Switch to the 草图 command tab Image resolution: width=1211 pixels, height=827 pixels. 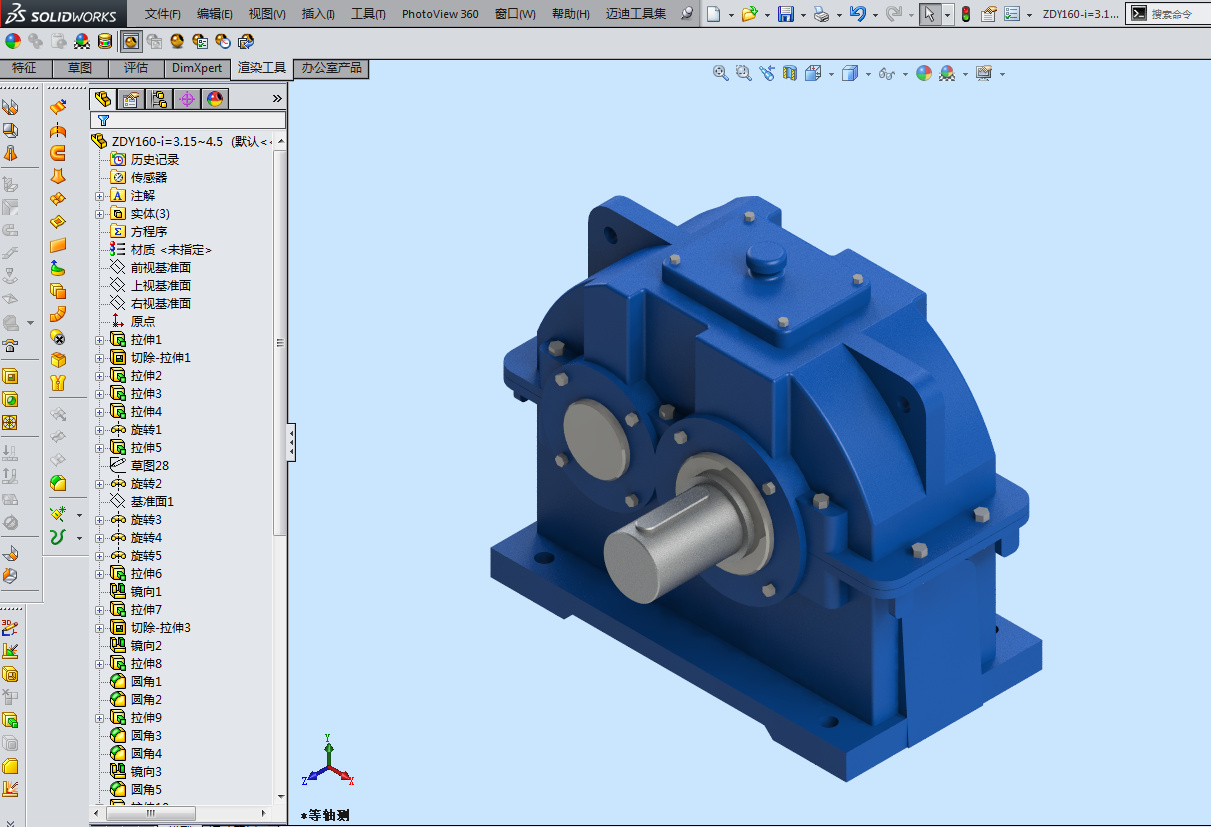pyautogui.click(x=80, y=68)
